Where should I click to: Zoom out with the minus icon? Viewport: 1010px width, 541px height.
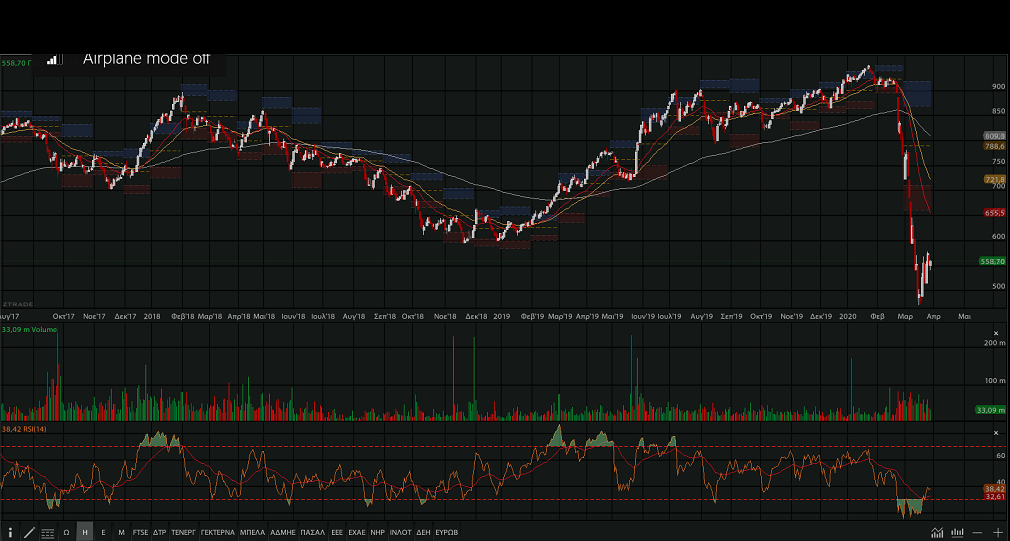click(x=977, y=532)
